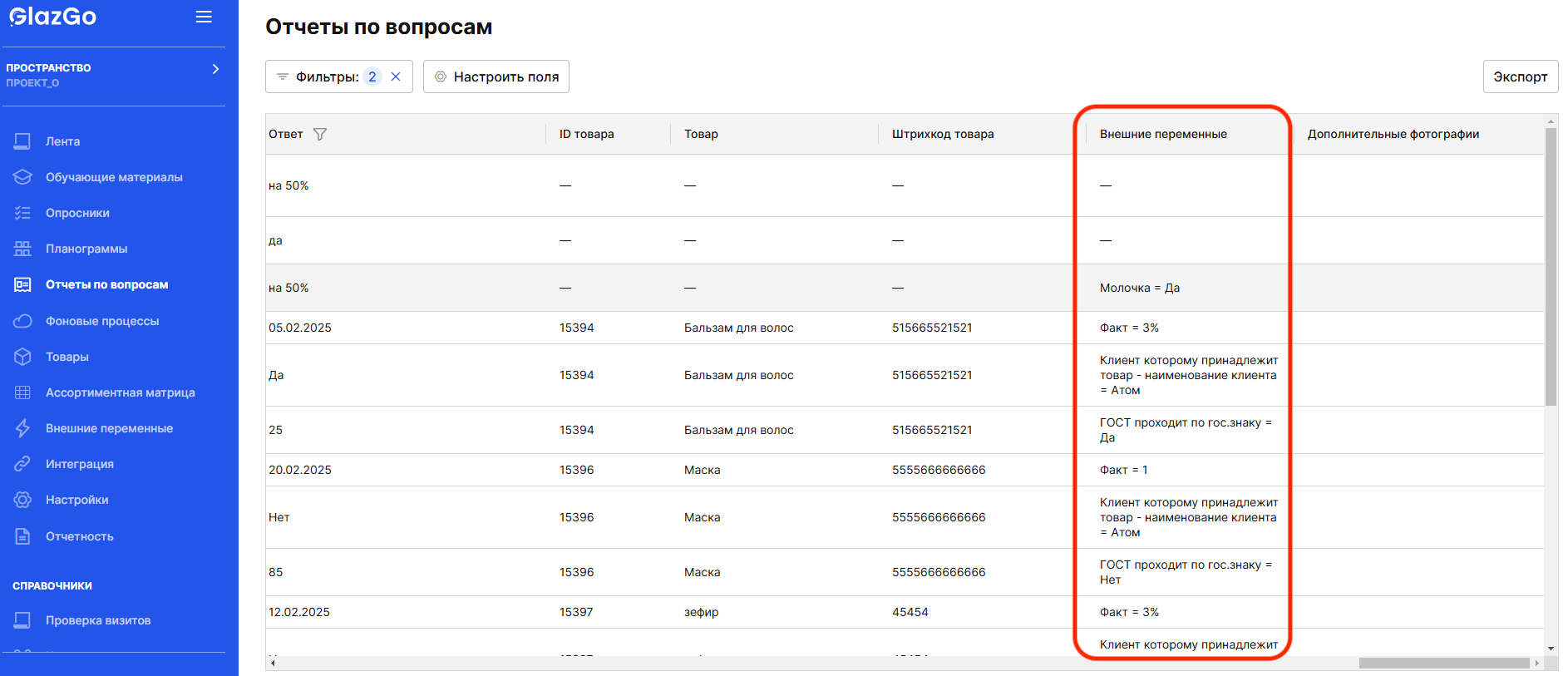
Task: Click the Внешние переменные column header
Action: coord(1163,134)
